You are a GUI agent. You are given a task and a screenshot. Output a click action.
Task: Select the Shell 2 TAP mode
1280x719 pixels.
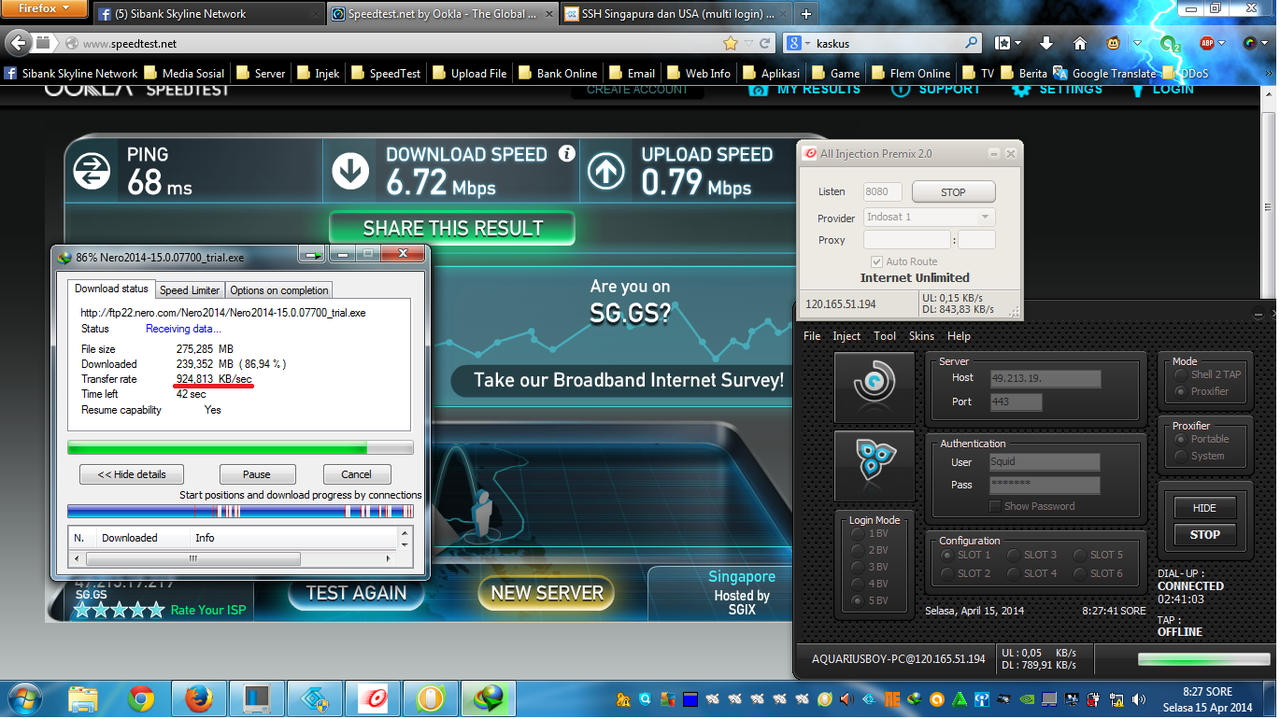[1180, 374]
